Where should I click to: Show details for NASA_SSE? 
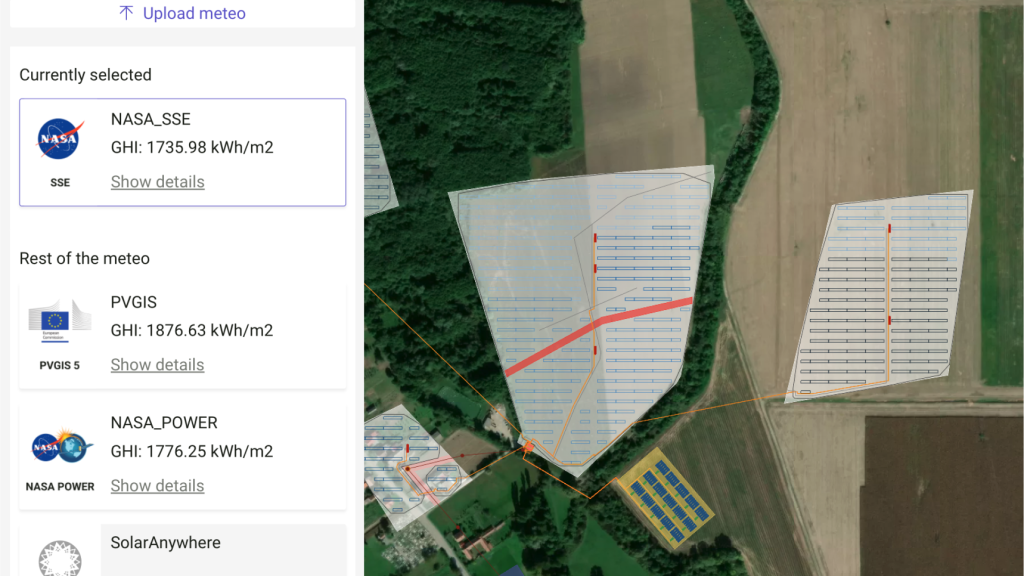(157, 182)
